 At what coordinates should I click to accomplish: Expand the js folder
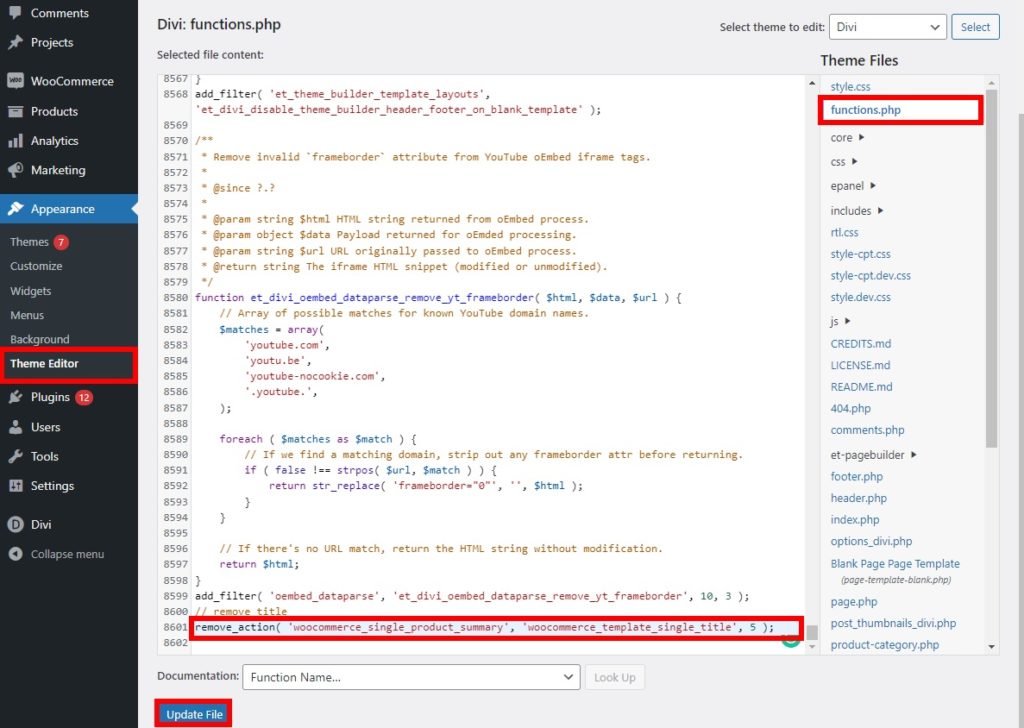click(840, 321)
